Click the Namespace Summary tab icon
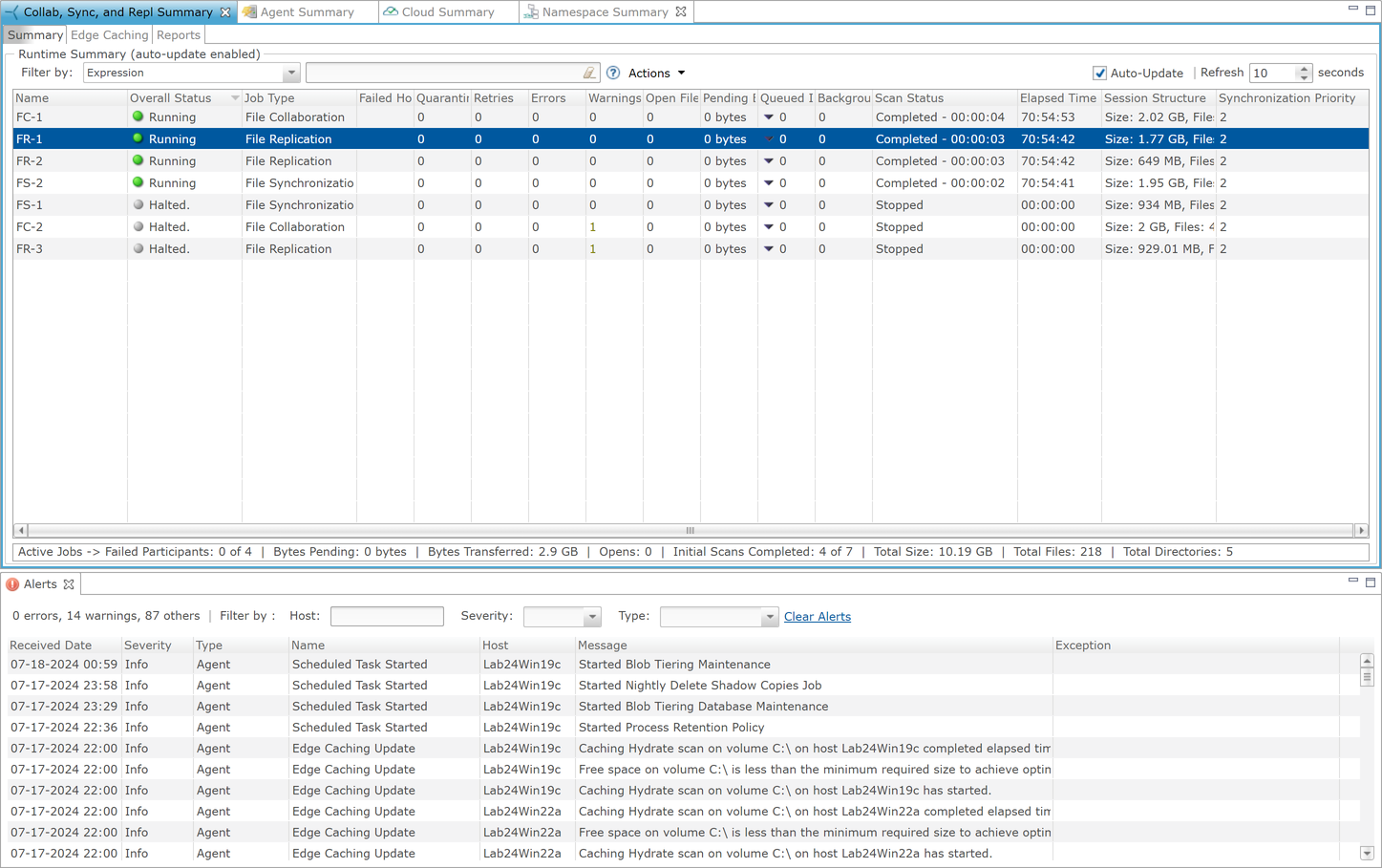Screen dimensions: 1382x868 coord(531,12)
